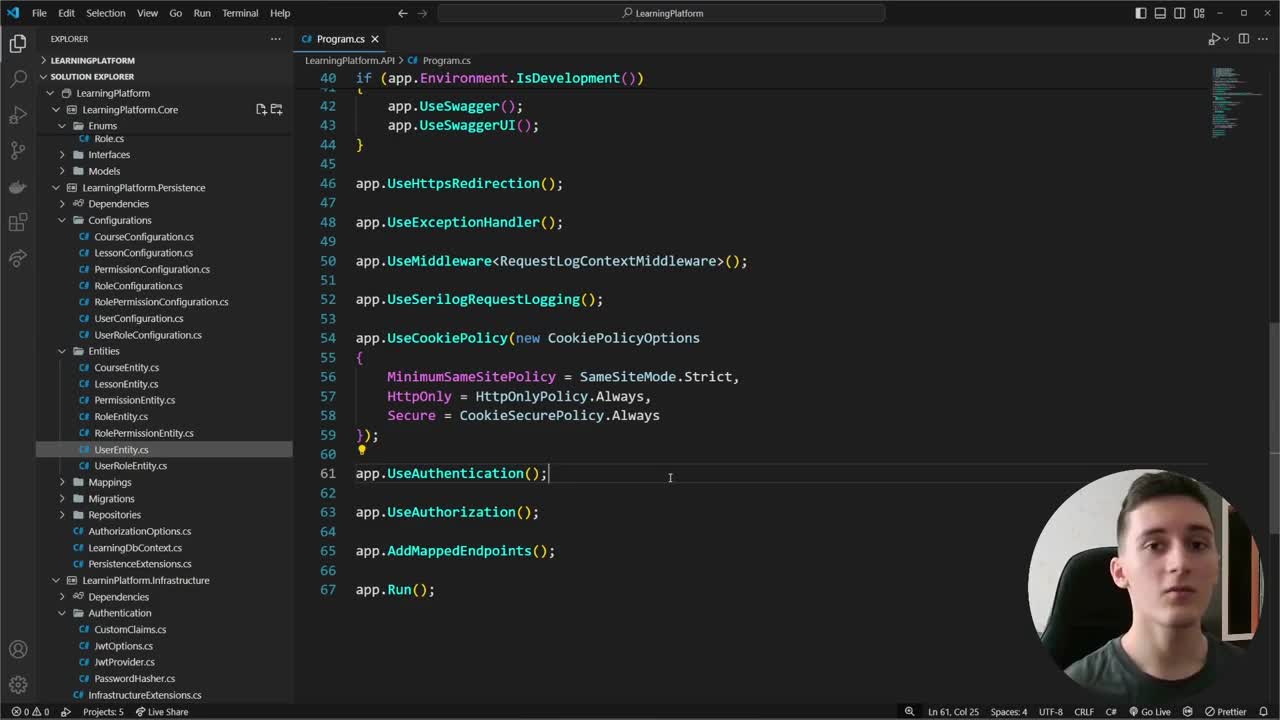
Task: Open JwtProvider.cs file
Action: point(124,662)
